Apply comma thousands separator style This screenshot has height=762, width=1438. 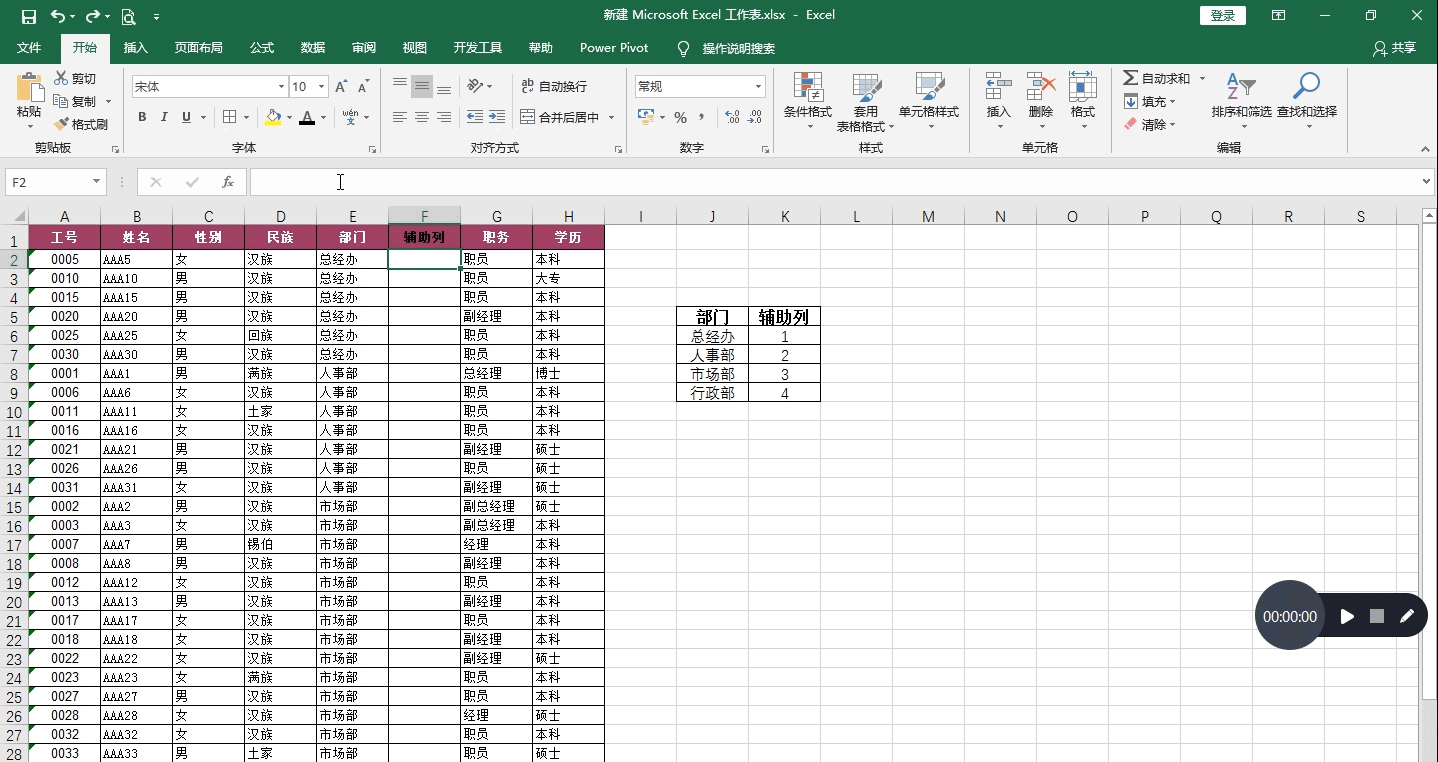coord(702,117)
